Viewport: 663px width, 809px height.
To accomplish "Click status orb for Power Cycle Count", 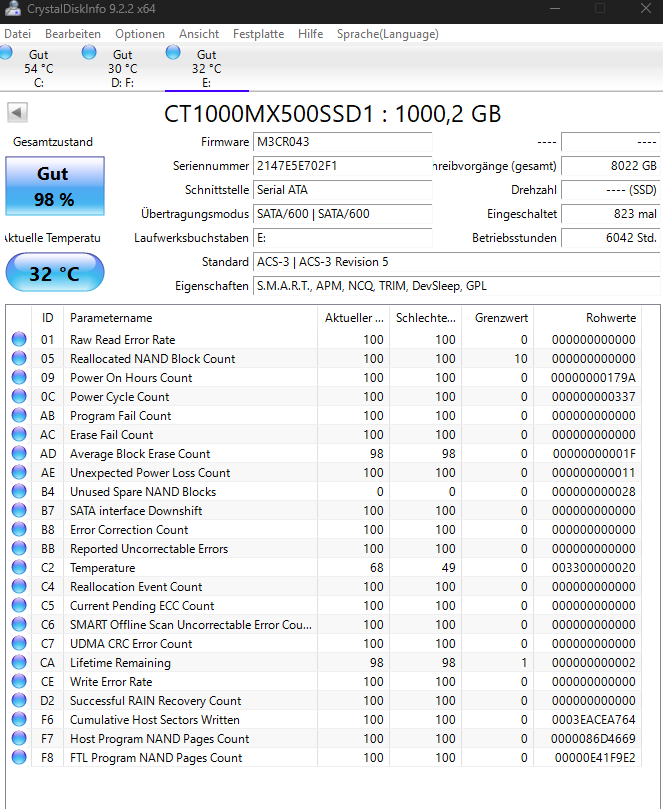I will pos(19,396).
